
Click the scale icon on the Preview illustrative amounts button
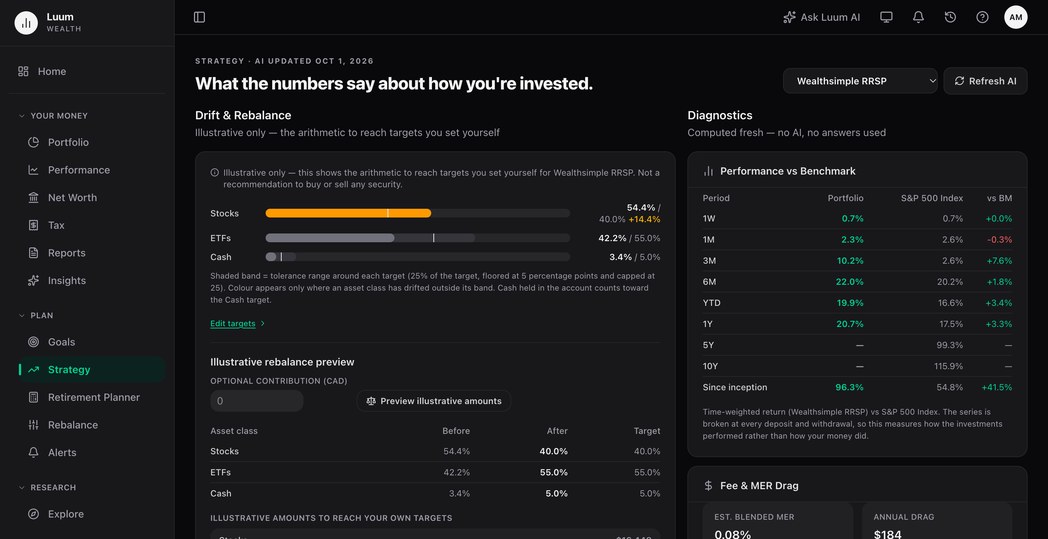pyautogui.click(x=370, y=401)
